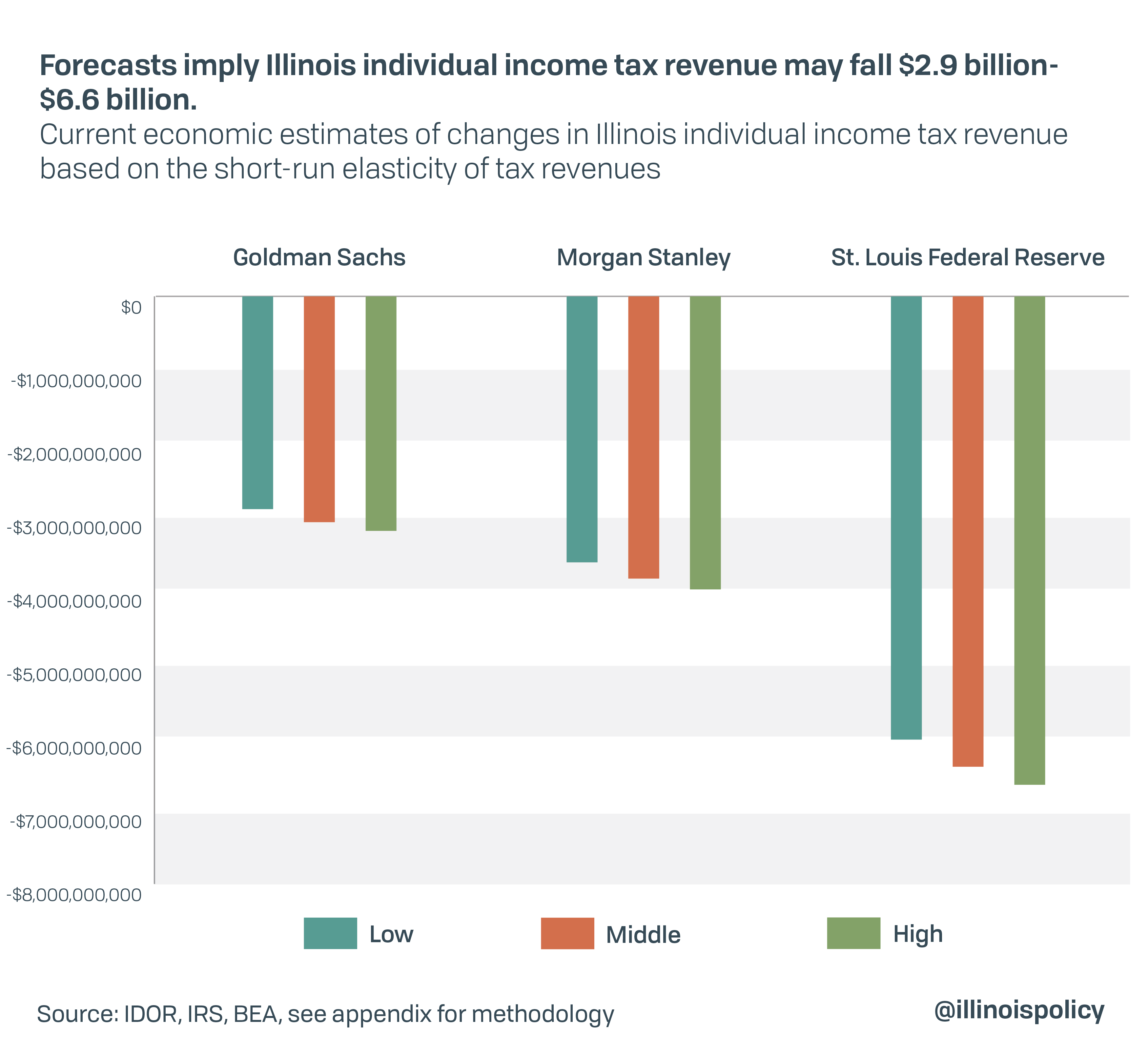Viewport: 1148px width, 1056px height.
Task: Click the Goldman Sachs group heading
Action: point(319,257)
